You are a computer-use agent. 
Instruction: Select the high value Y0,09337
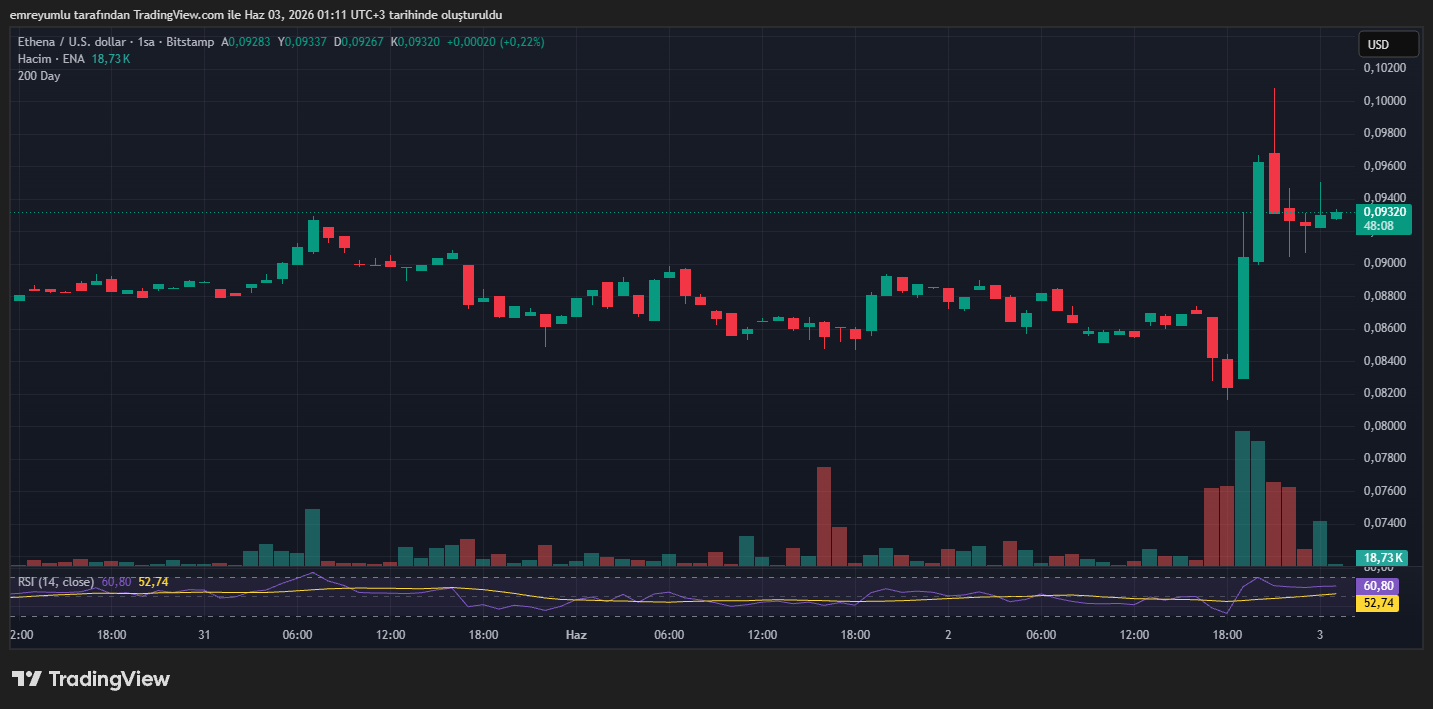[x=303, y=42]
